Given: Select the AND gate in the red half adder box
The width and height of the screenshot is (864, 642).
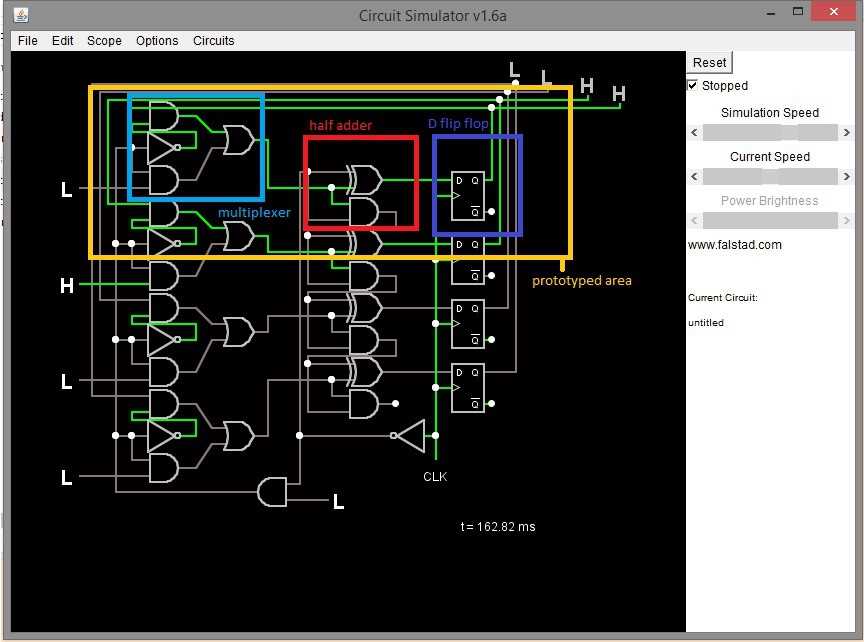Looking at the screenshot, I should [364, 212].
